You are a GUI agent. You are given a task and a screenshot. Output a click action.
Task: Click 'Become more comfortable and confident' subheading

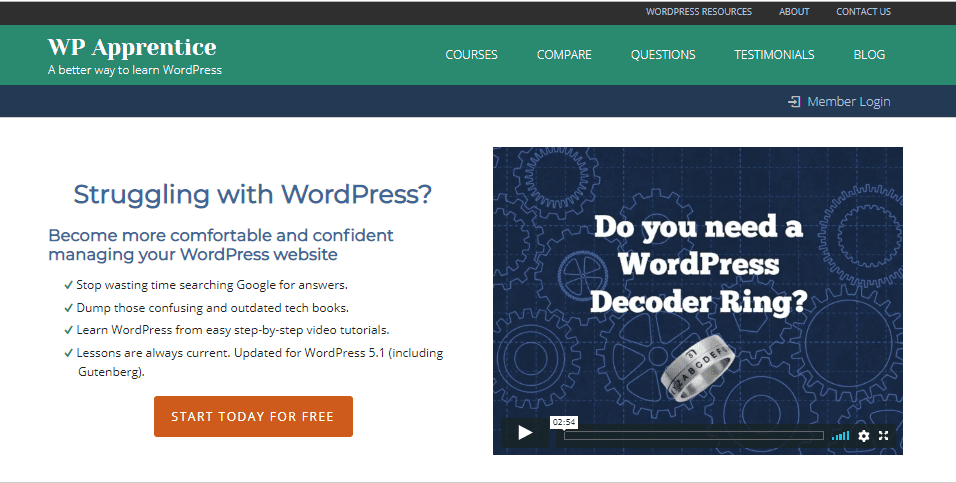point(221,245)
